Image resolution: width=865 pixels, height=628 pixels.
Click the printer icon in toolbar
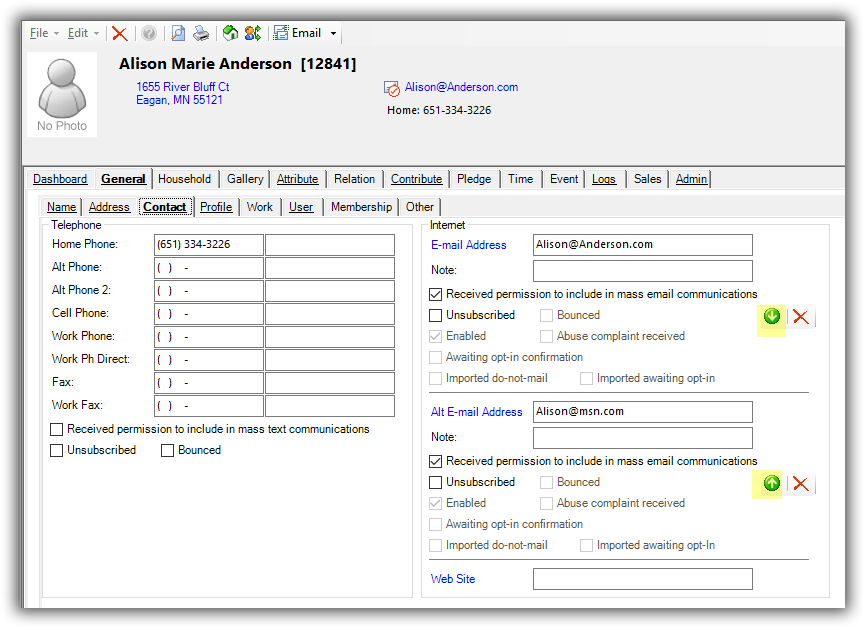click(x=201, y=33)
